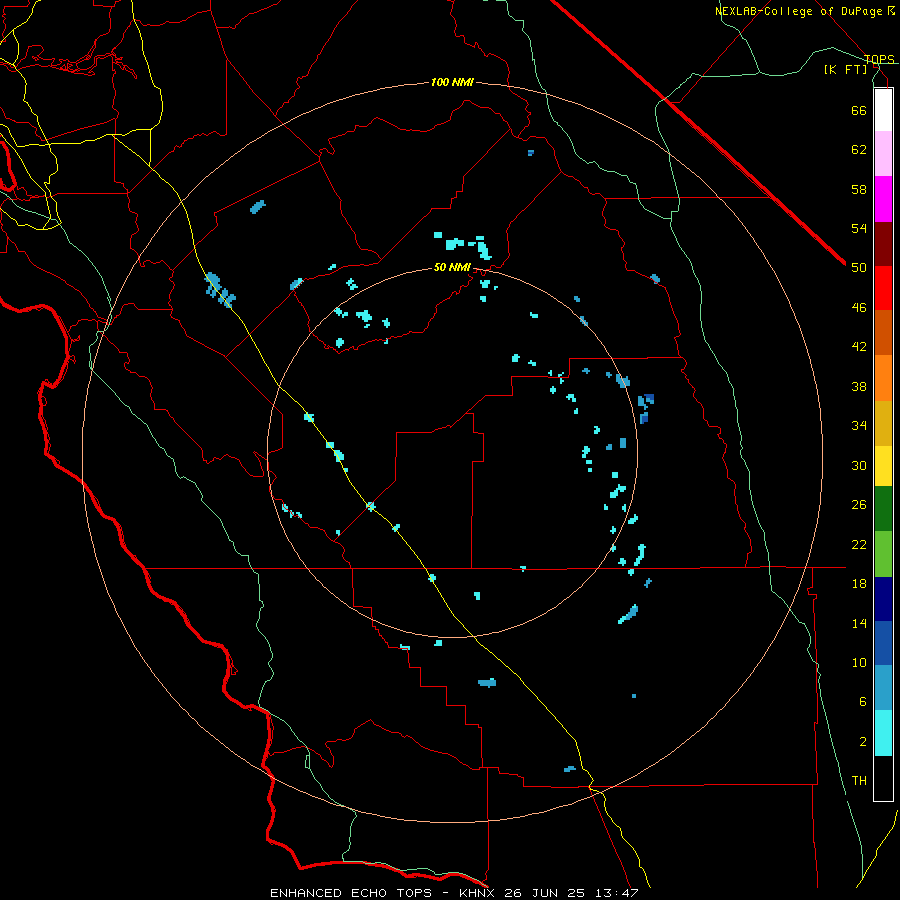Click the 42 value on the scale

(x=859, y=347)
